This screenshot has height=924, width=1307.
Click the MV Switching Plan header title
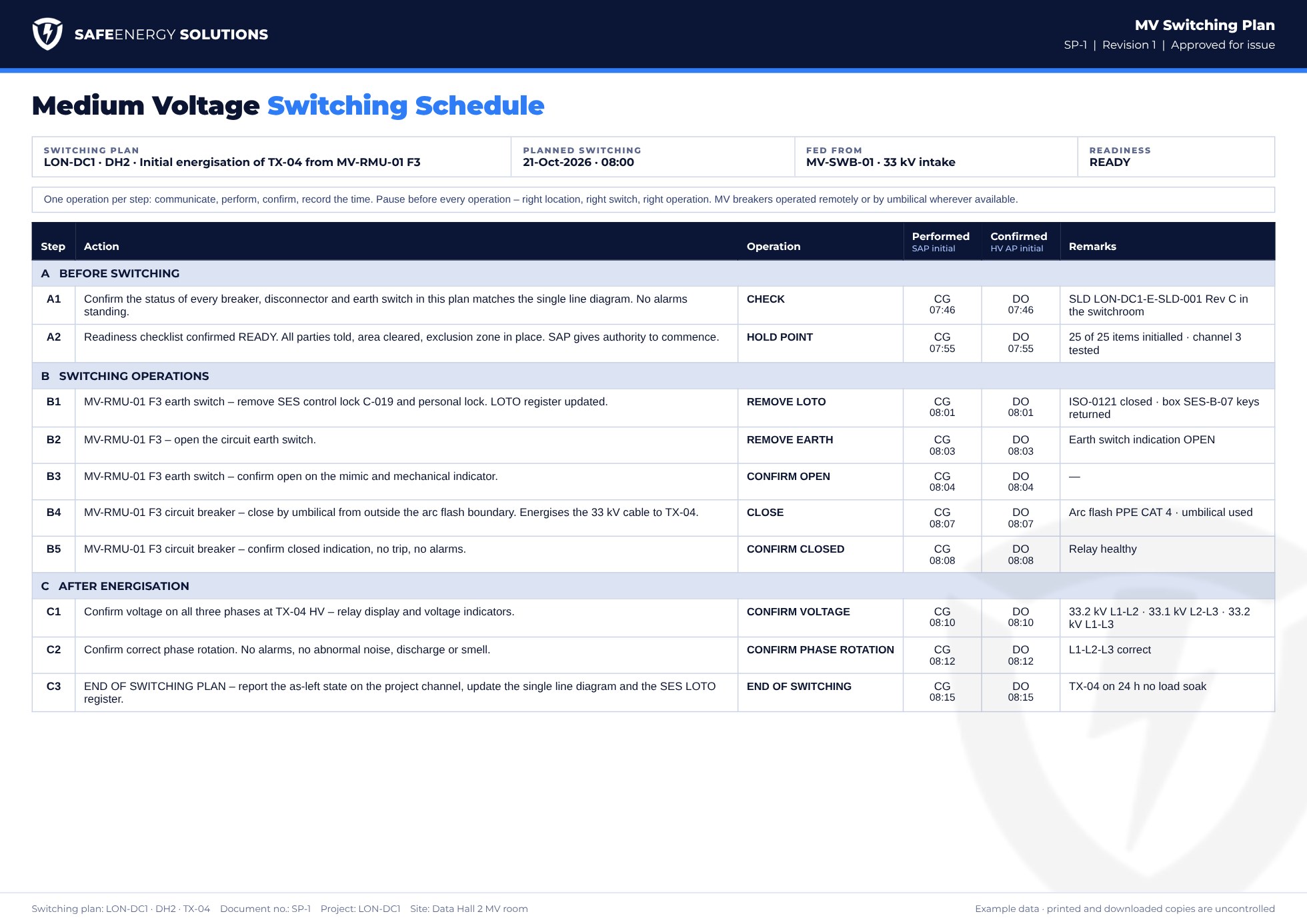(x=1204, y=25)
